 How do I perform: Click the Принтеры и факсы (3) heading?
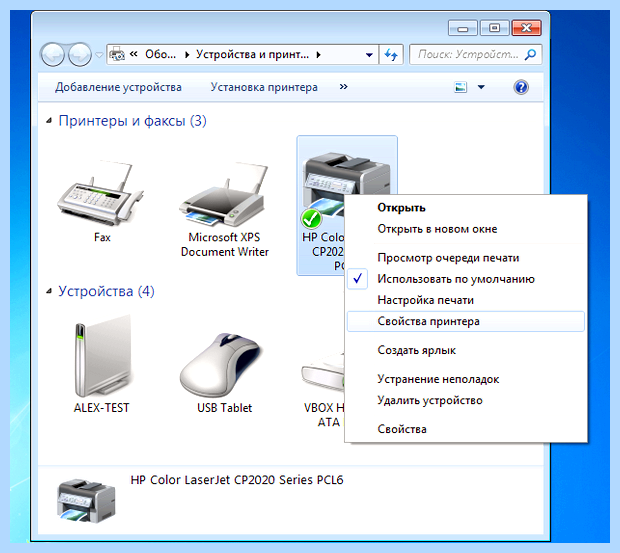(x=132, y=121)
